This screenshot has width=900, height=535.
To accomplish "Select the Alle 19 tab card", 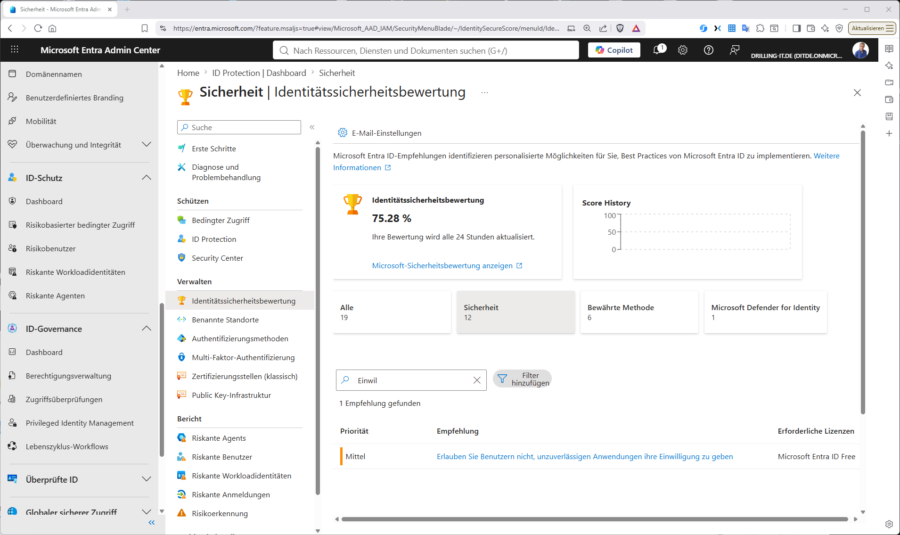I will 392,312.
